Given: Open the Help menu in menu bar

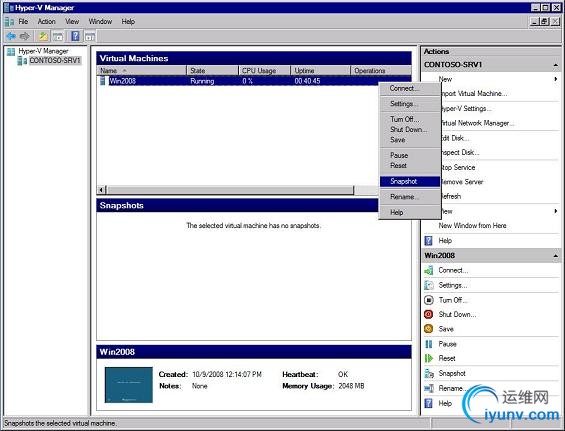Looking at the screenshot, I should pyautogui.click(x=128, y=22).
